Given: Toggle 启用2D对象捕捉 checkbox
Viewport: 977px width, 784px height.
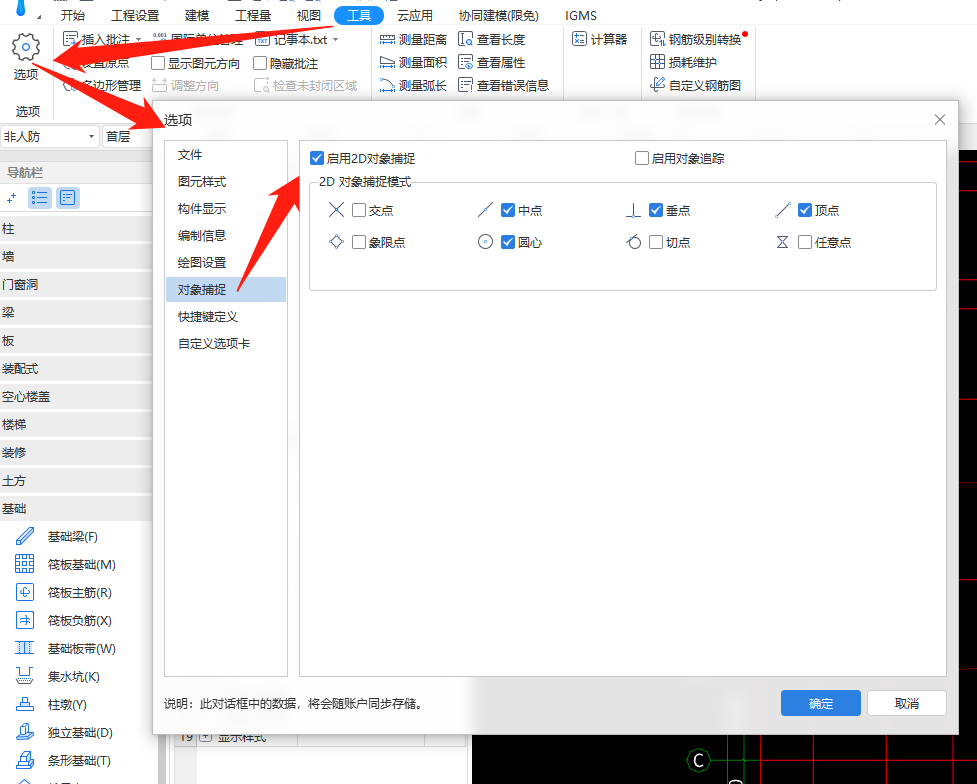Looking at the screenshot, I should tap(317, 158).
